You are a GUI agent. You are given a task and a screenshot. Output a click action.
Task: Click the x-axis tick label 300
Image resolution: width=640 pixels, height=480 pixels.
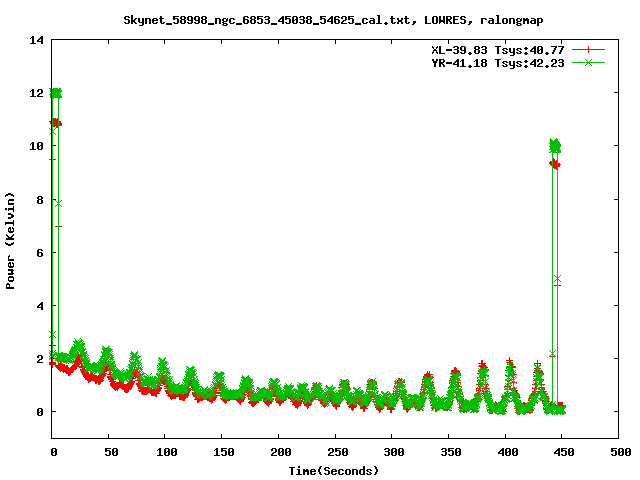pos(394,452)
